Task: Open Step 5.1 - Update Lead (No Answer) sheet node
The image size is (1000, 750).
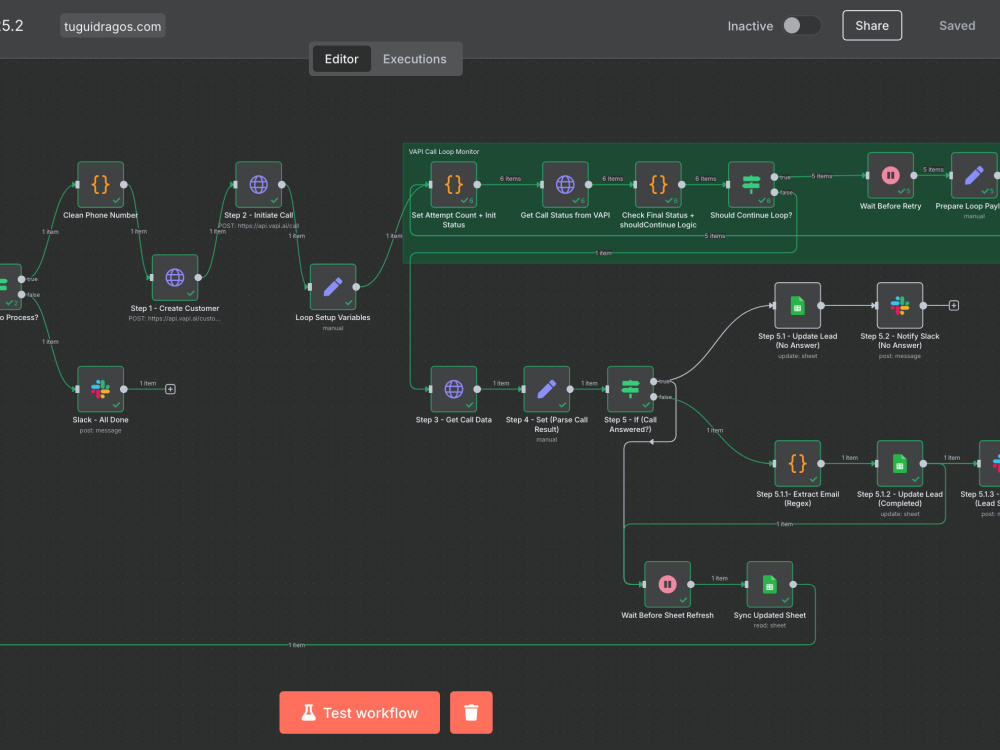Action: click(797, 305)
